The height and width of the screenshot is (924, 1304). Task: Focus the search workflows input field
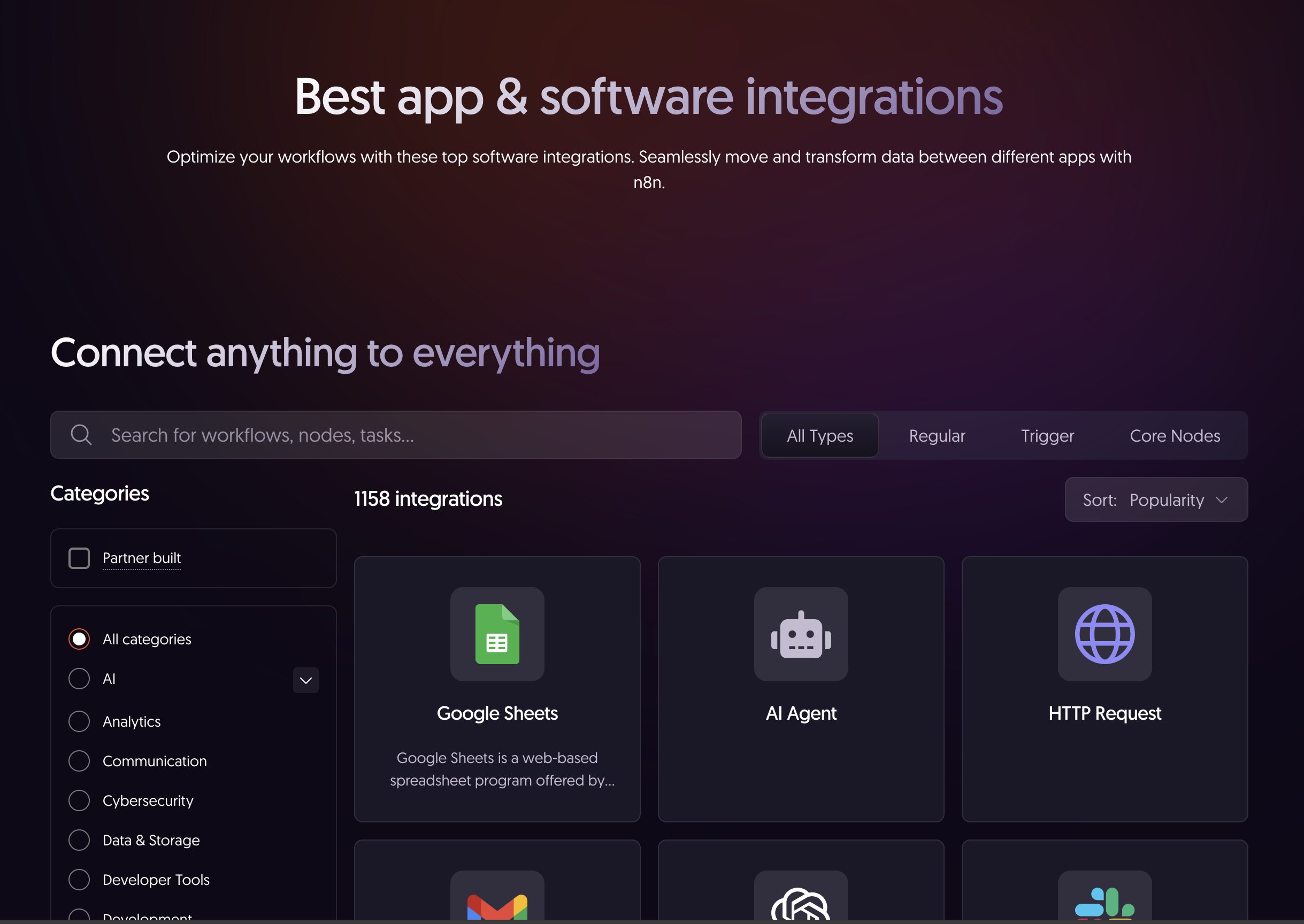[x=396, y=435]
